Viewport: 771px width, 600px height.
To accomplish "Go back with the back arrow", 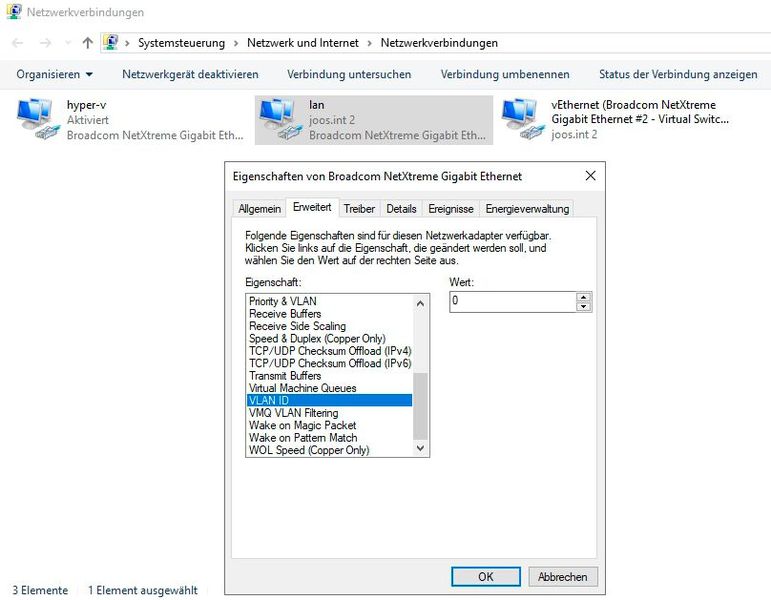I will (18, 43).
